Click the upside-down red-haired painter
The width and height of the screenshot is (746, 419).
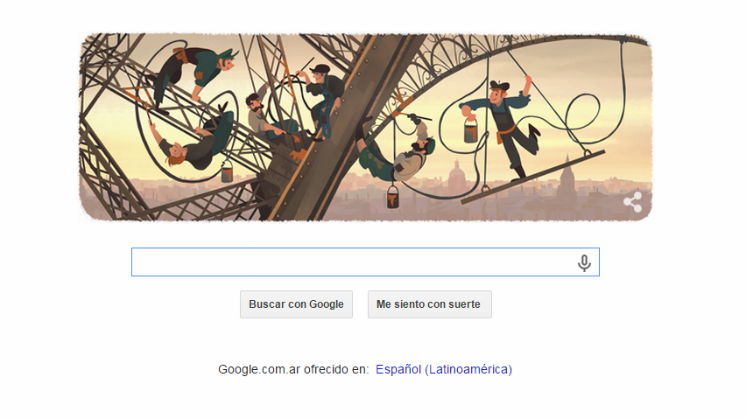click(x=193, y=143)
